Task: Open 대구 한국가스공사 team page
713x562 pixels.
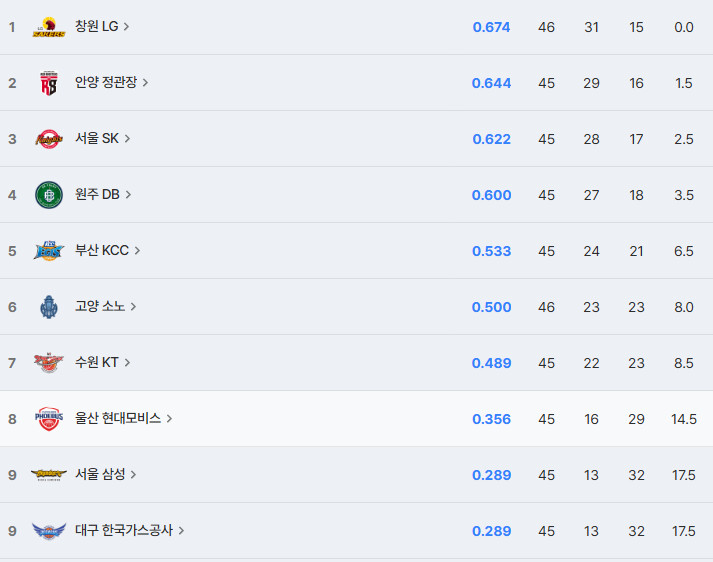Action: [x=124, y=530]
